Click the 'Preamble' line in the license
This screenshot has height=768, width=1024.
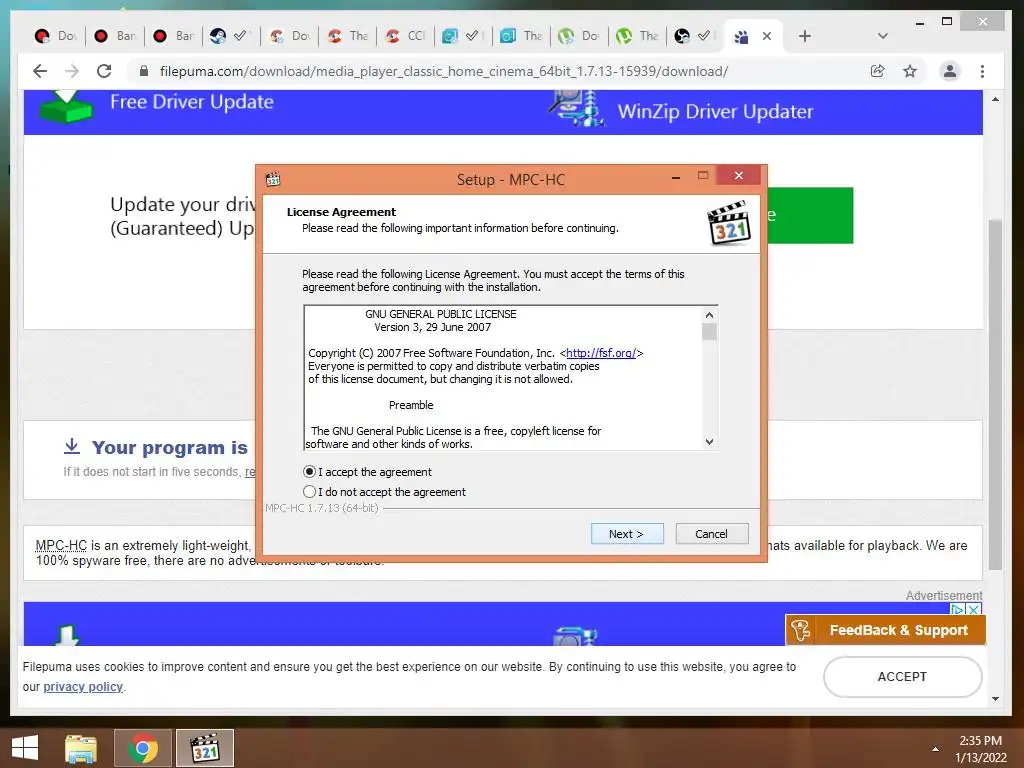tap(411, 405)
